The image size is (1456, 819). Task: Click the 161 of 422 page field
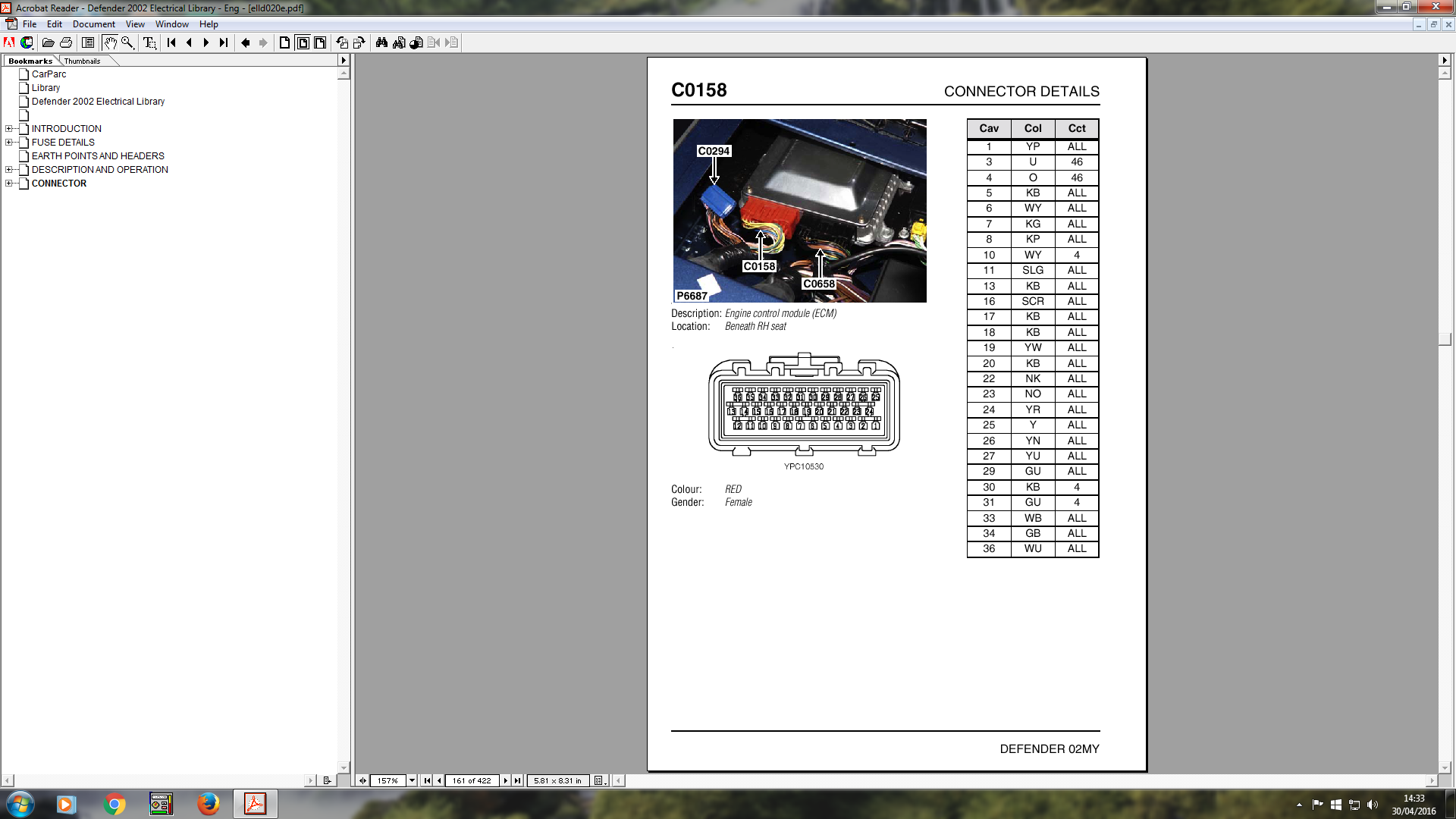[x=472, y=780]
